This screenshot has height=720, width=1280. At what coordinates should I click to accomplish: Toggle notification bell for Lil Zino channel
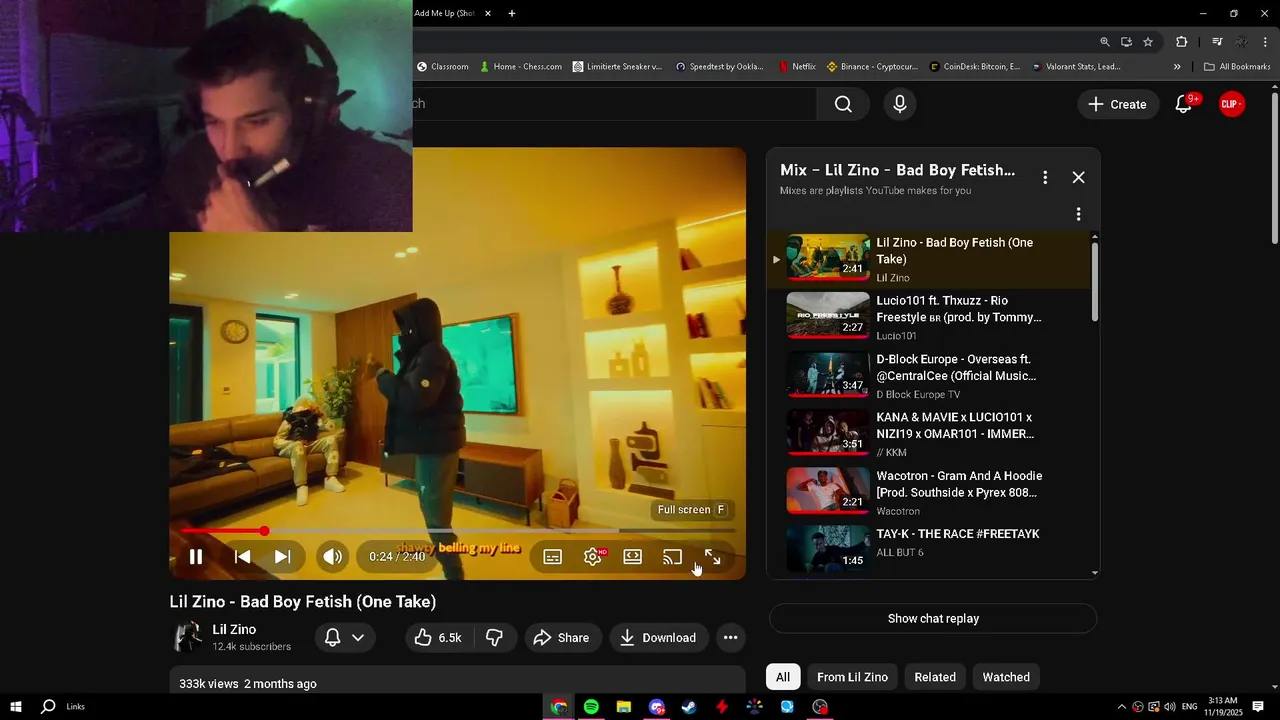click(x=333, y=638)
